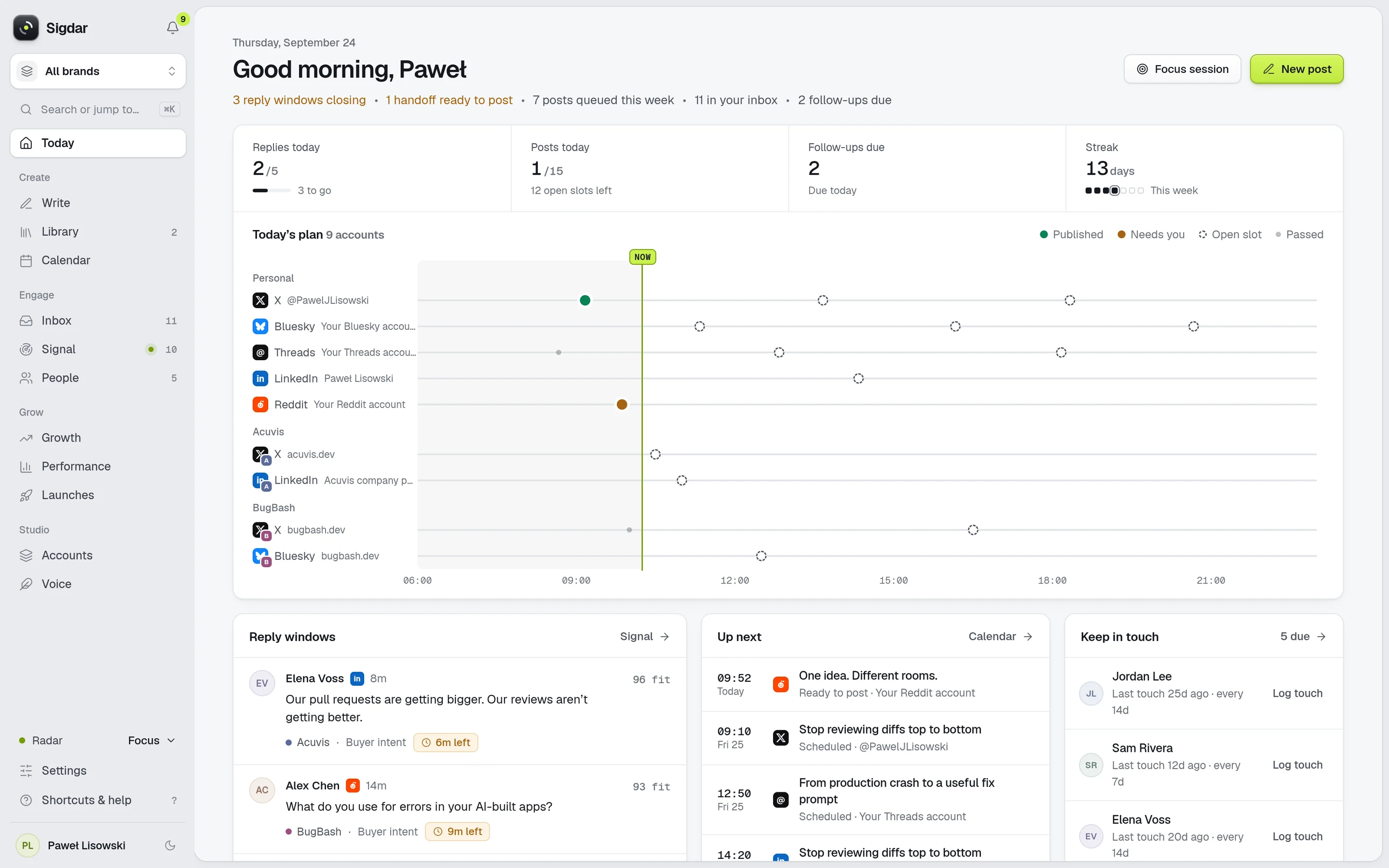Click the Sigdar logo icon
This screenshot has height=868, width=1389.
tap(26, 27)
